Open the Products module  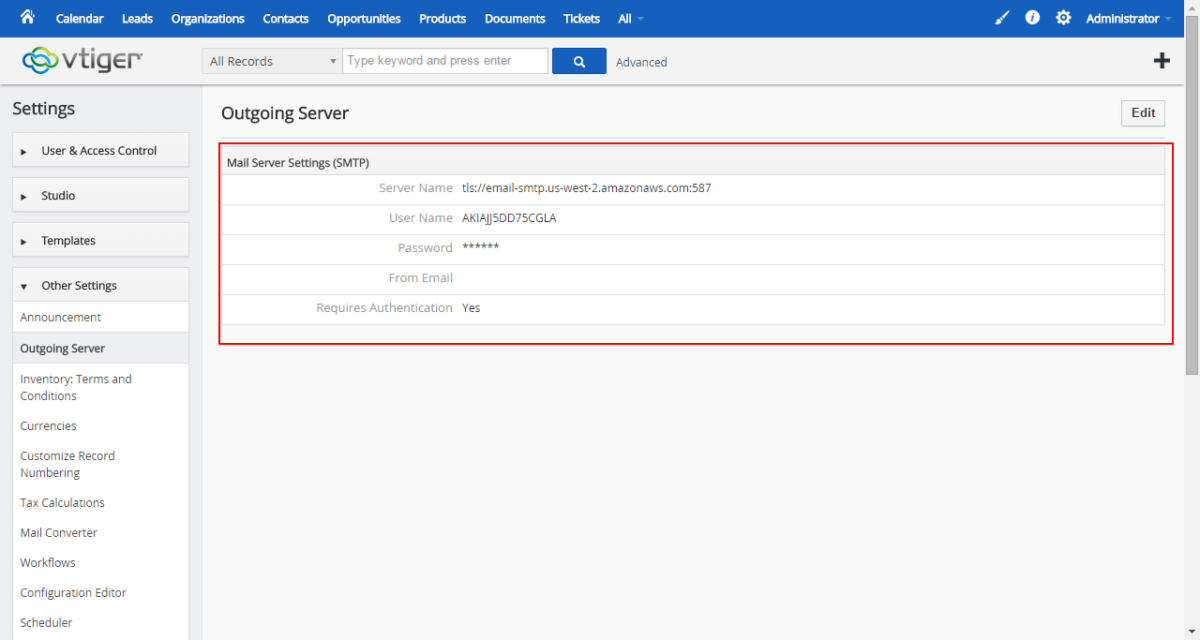[443, 18]
